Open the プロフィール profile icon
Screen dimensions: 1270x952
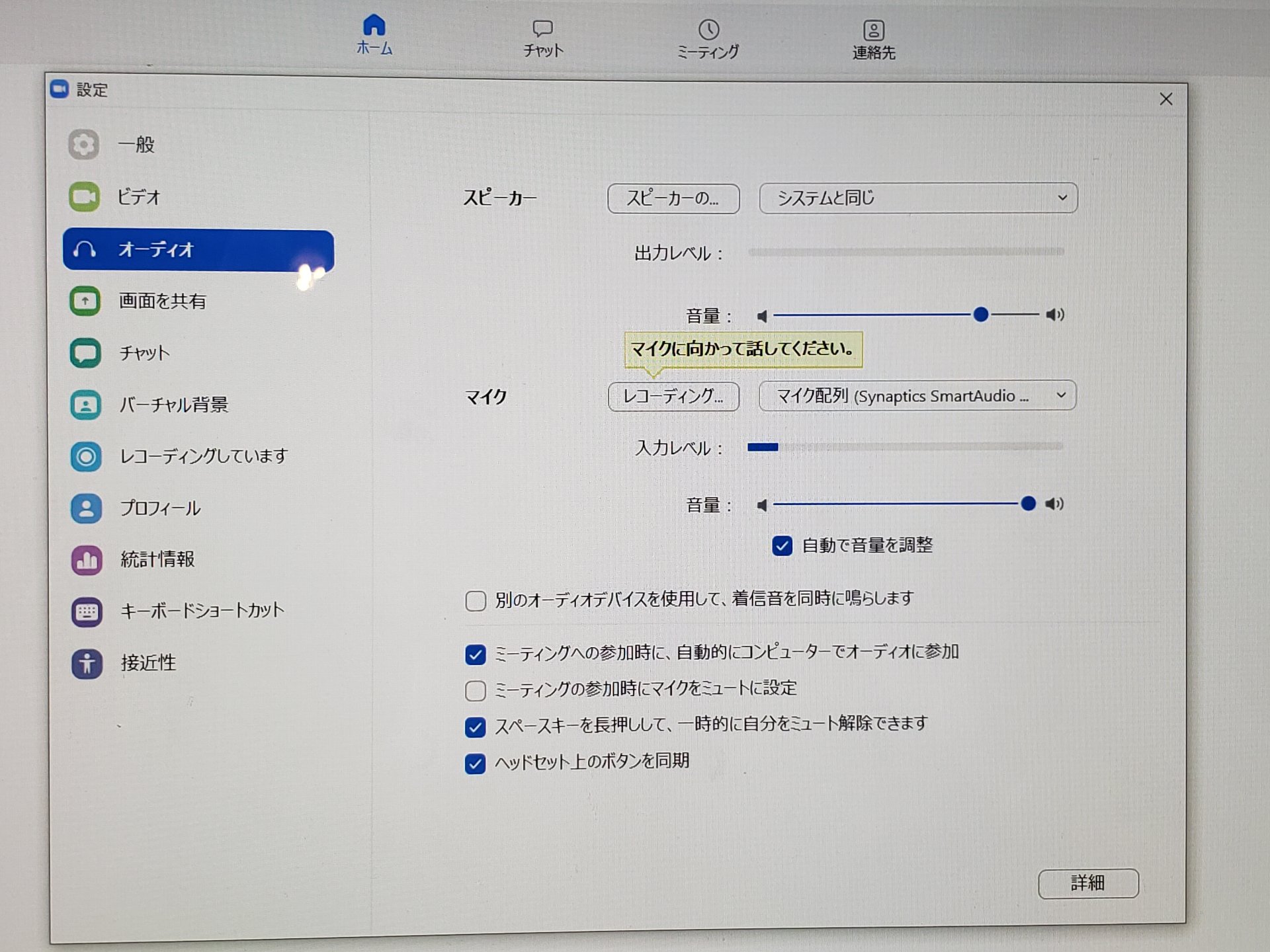coord(86,508)
